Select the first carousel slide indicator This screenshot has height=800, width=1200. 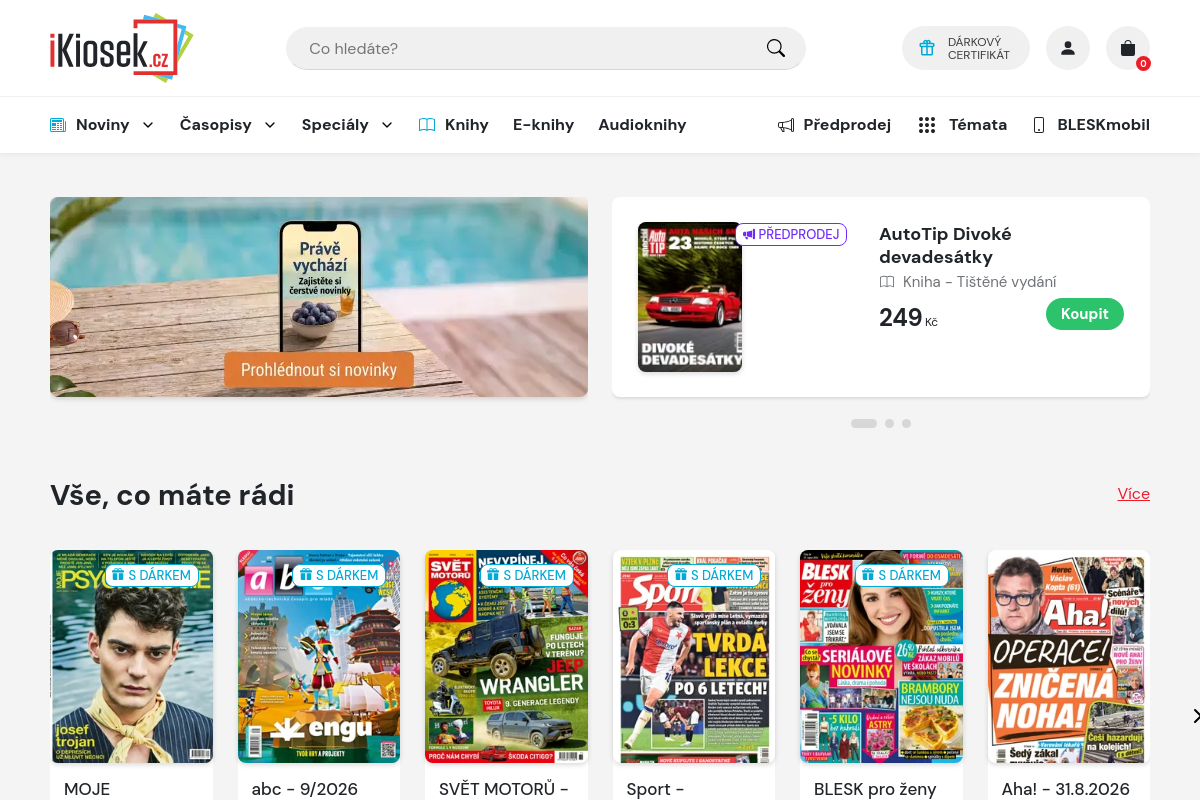tap(864, 423)
